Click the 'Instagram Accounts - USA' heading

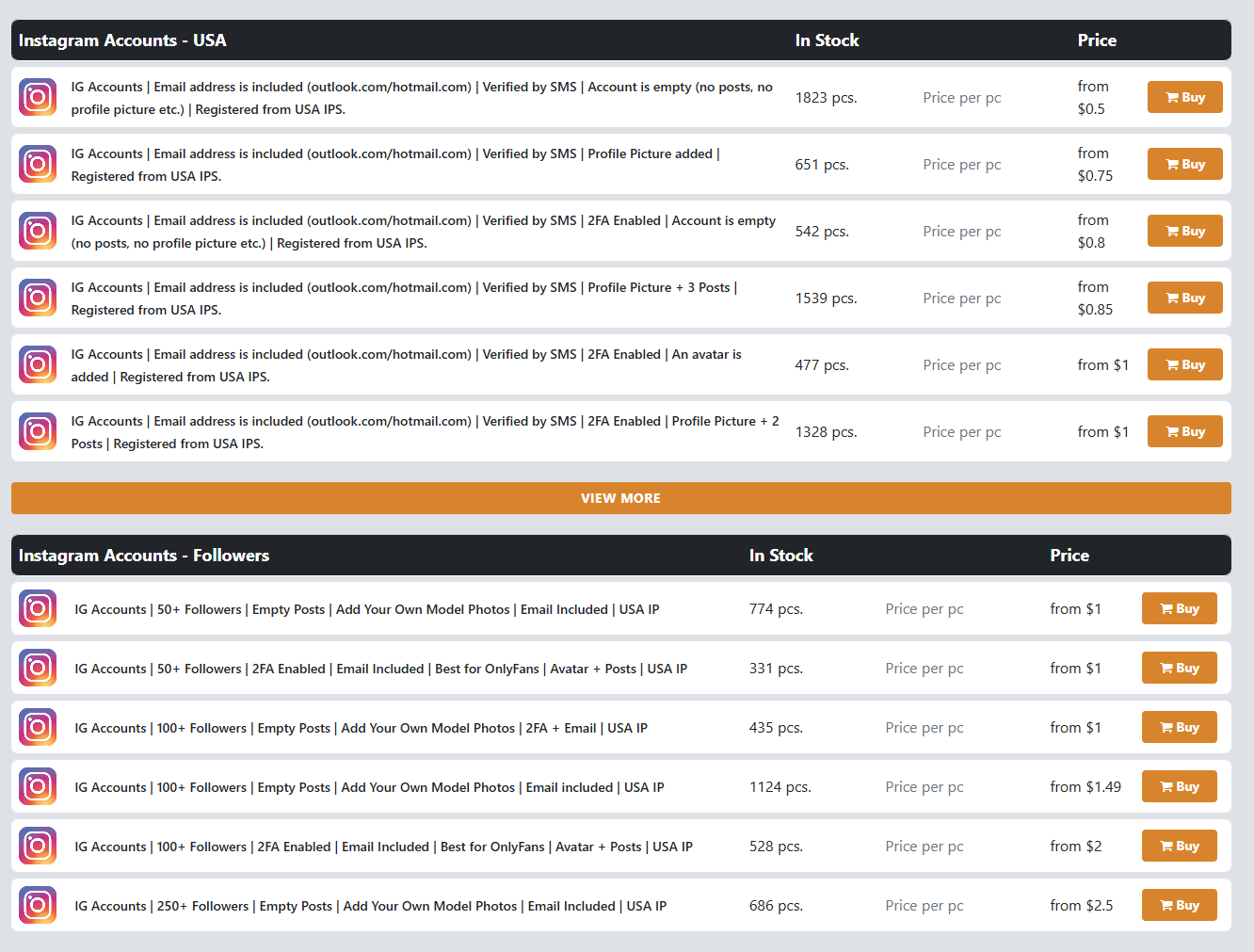[x=122, y=40]
